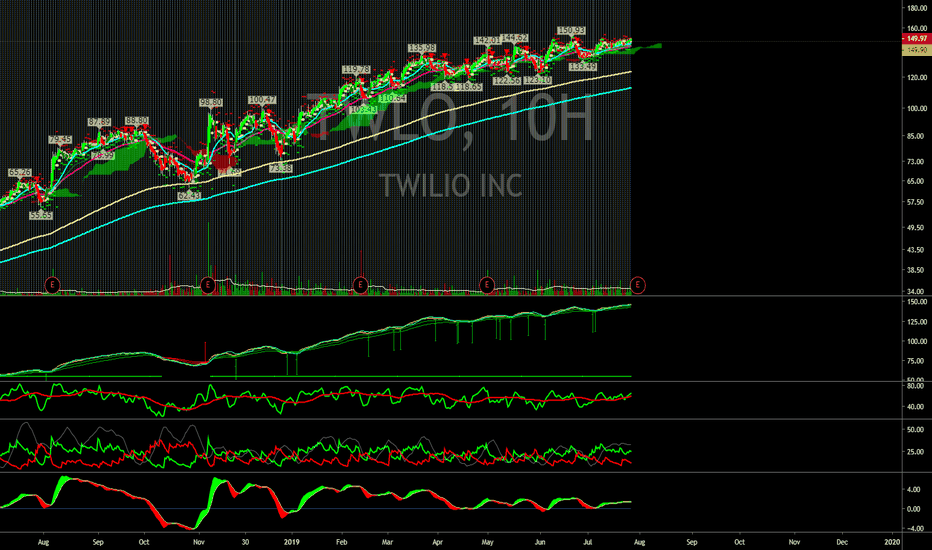Click the 122.56 low pivot label

click(507, 81)
